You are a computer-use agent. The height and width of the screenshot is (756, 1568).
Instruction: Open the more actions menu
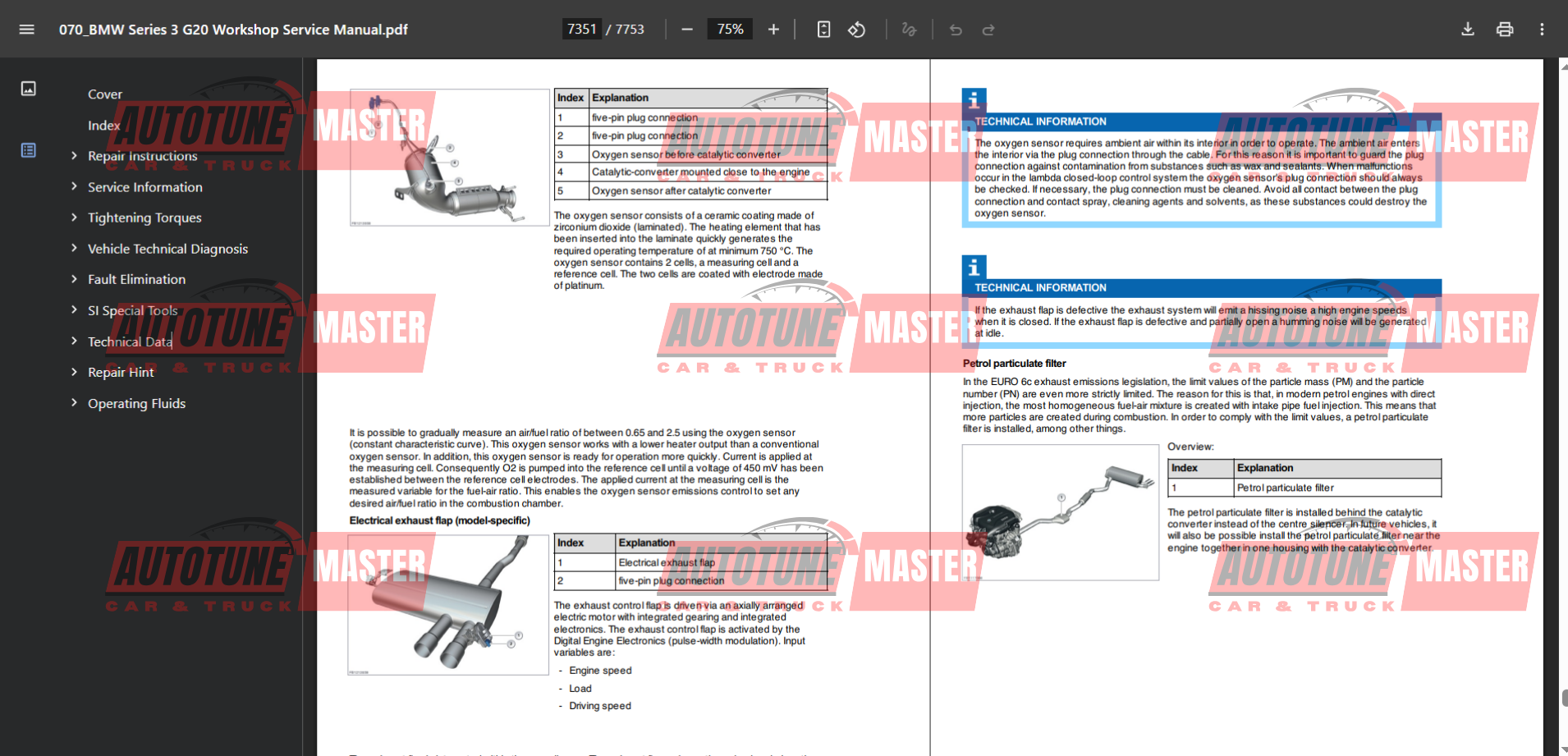[1542, 30]
